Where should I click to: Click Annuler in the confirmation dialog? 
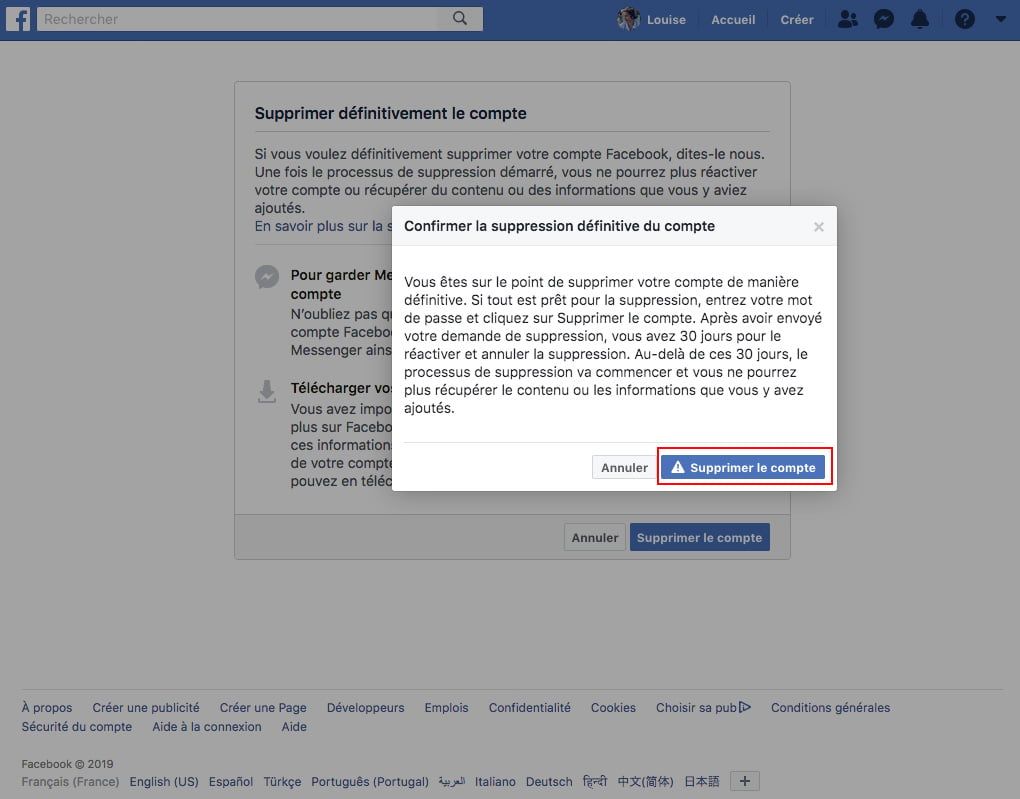(x=624, y=467)
